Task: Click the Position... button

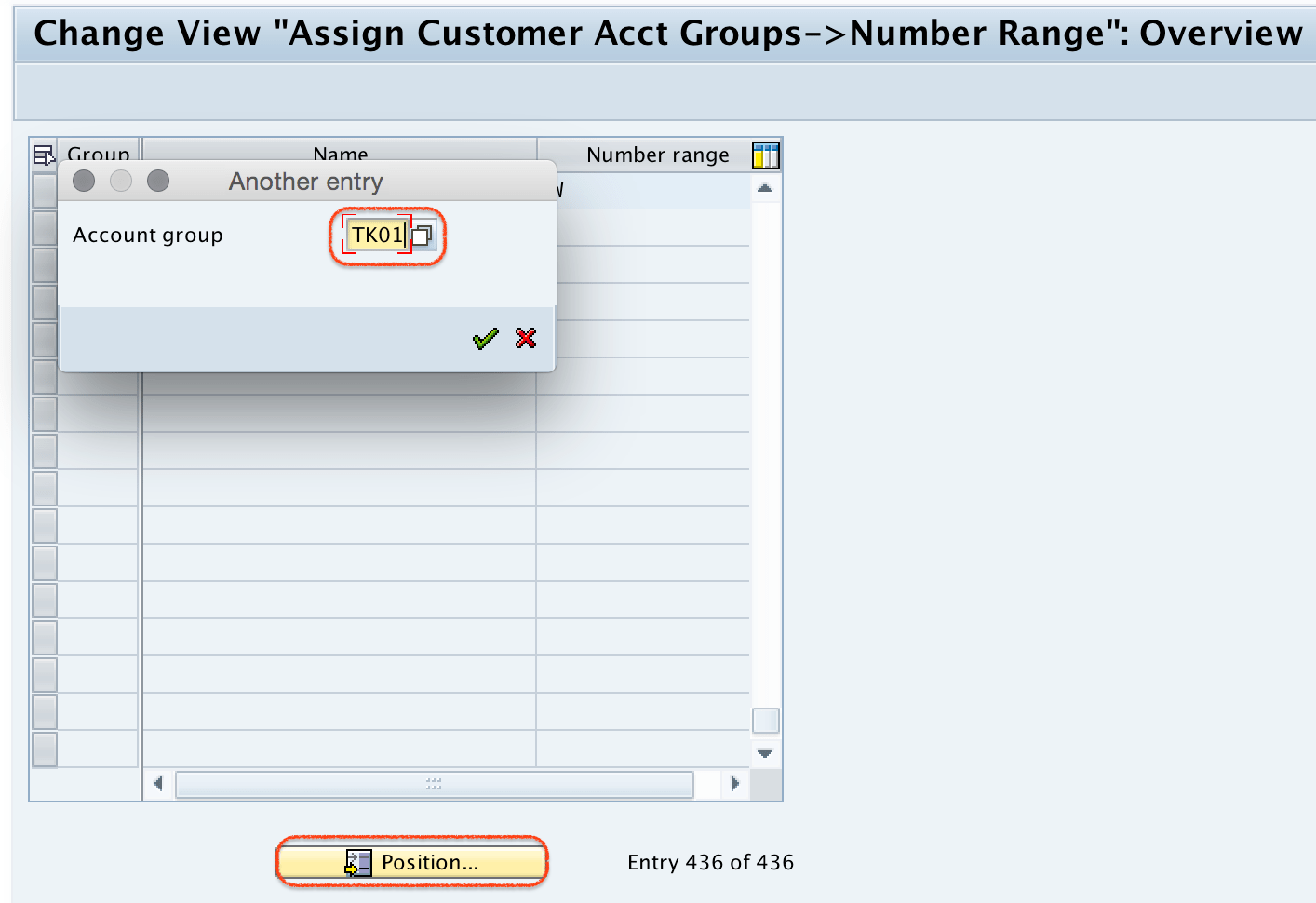Action: coord(410,861)
